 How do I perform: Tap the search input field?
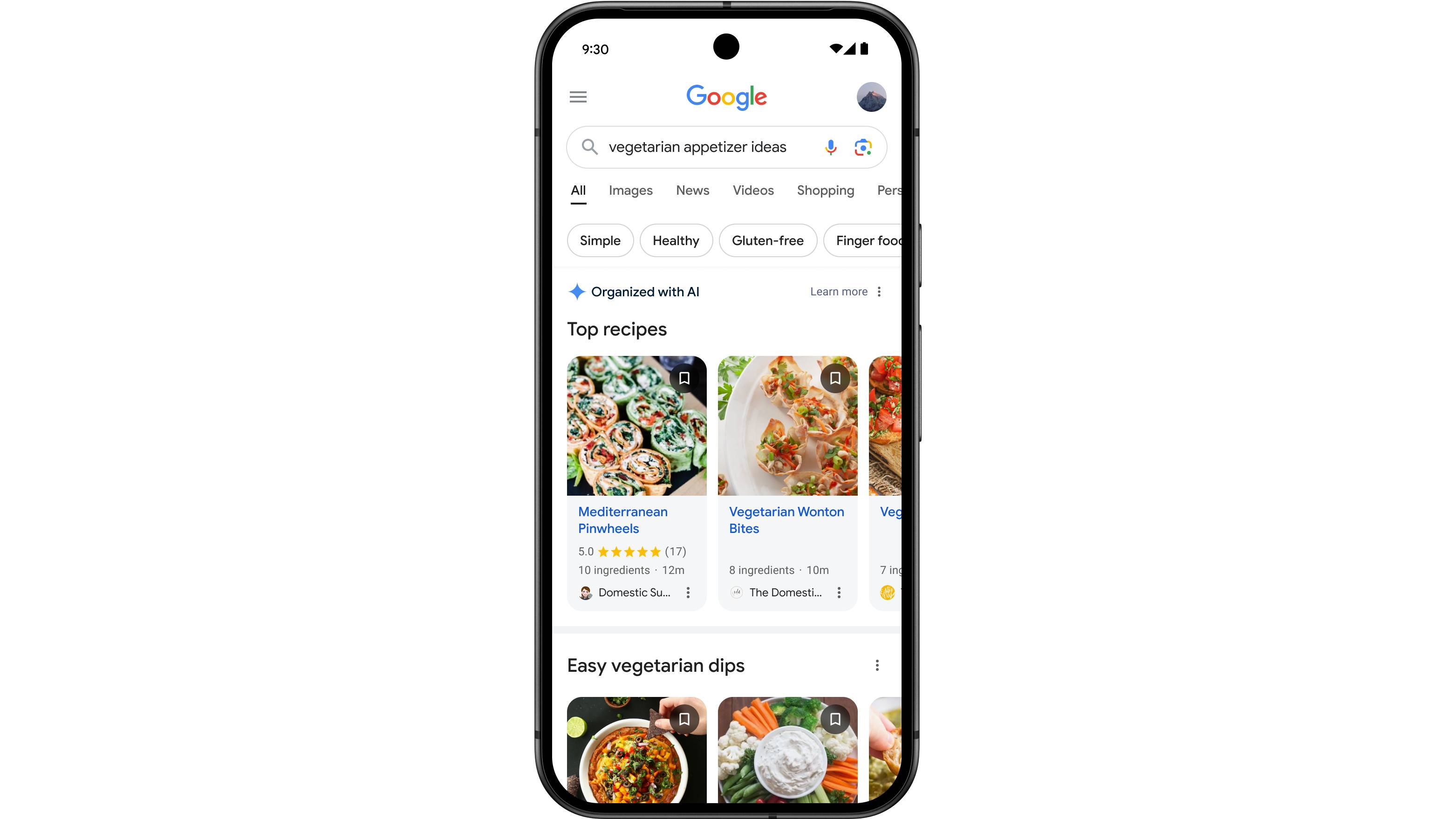727,147
